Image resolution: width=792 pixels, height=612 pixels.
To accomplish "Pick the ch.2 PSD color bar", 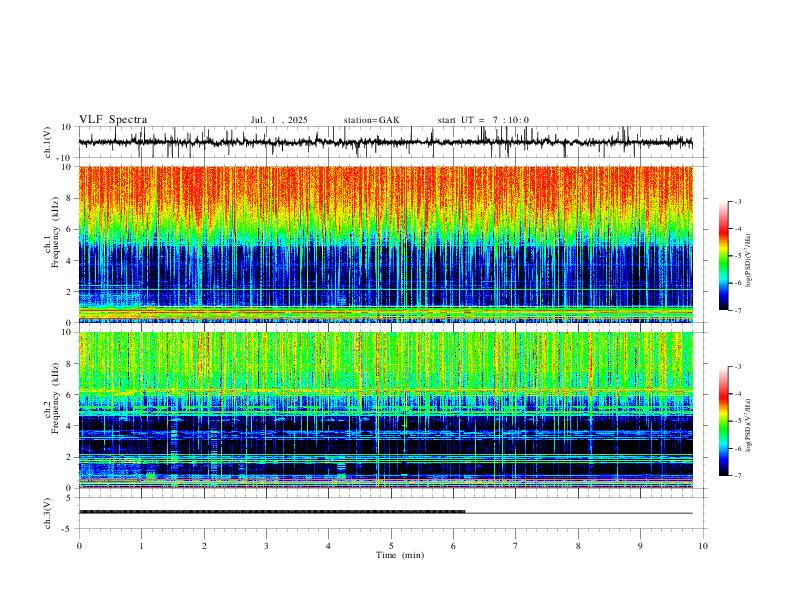I will (723, 421).
